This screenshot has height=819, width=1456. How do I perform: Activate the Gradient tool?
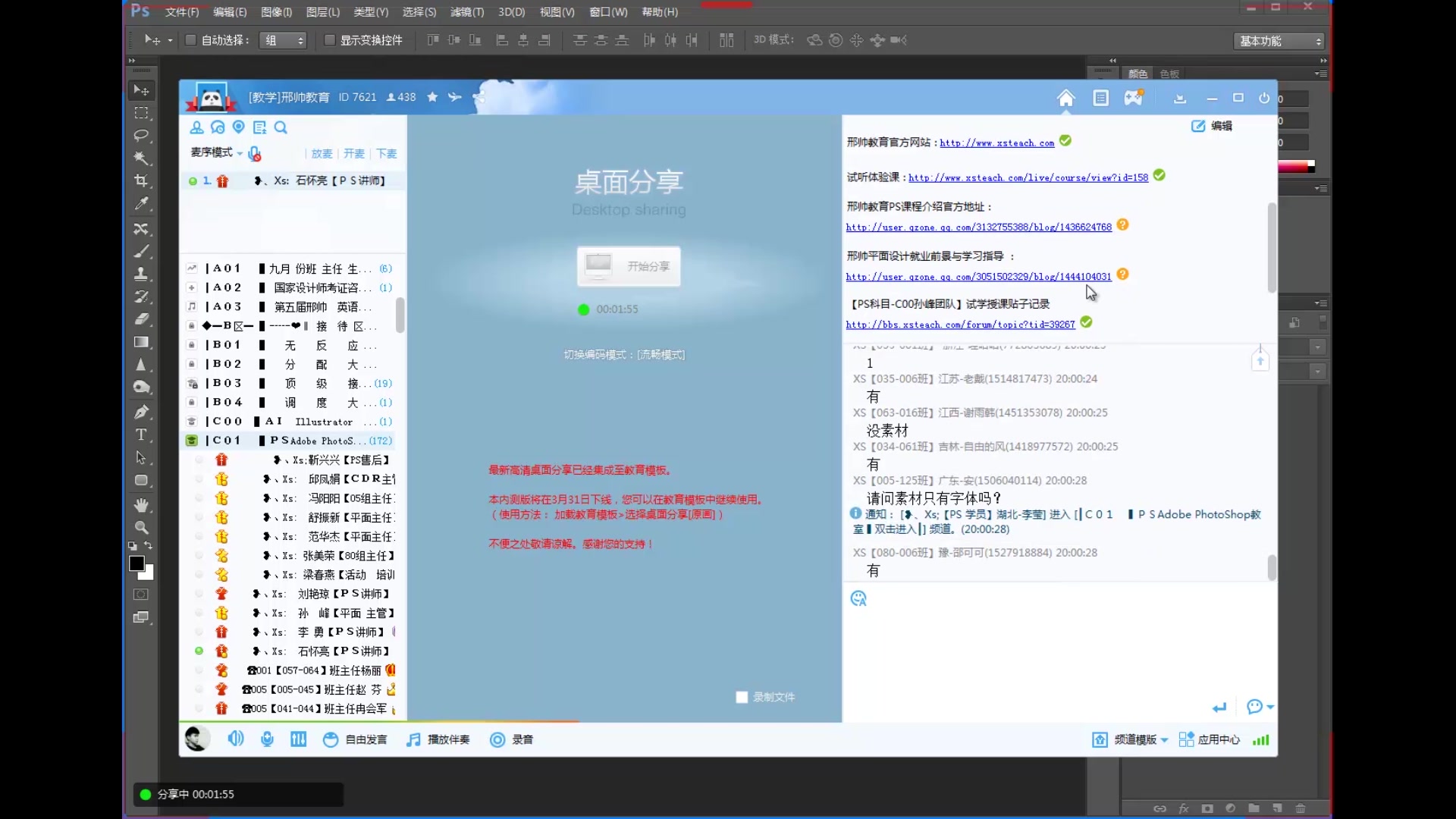pyautogui.click(x=142, y=341)
